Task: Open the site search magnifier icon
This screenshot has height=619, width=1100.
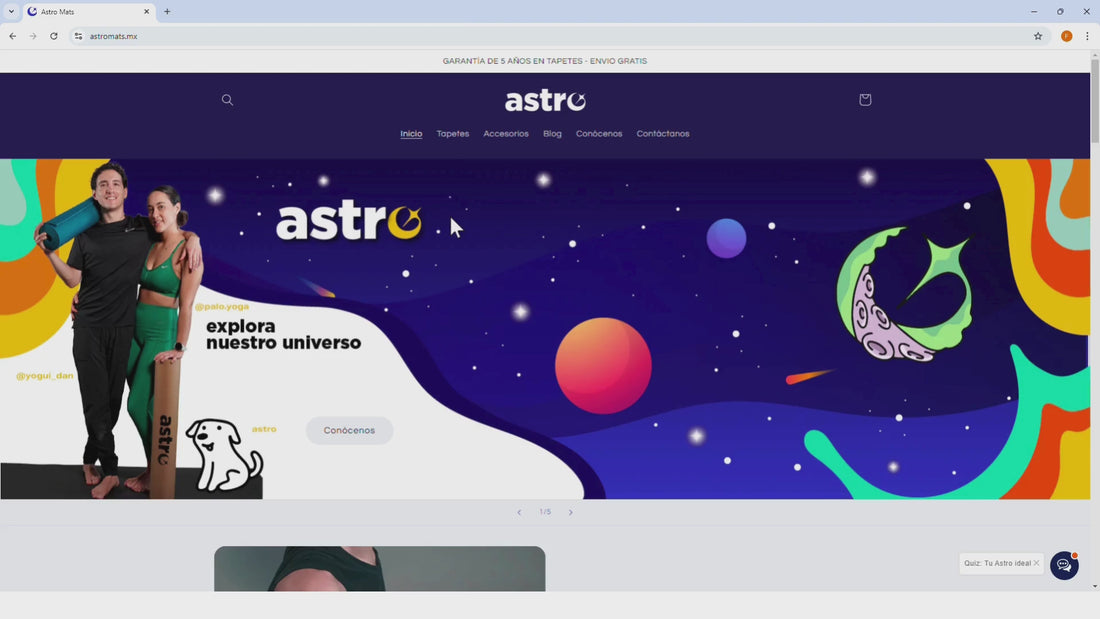Action: (227, 100)
